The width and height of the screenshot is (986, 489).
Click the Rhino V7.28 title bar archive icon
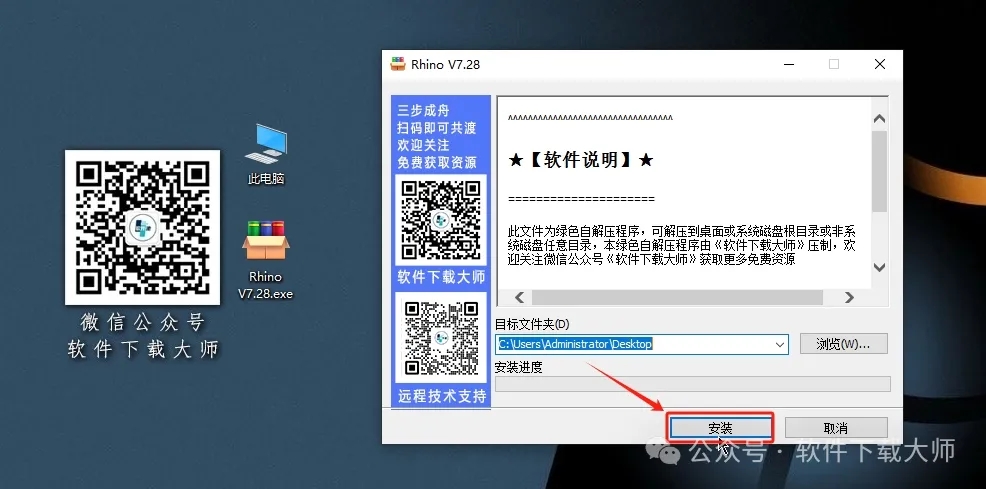point(397,64)
